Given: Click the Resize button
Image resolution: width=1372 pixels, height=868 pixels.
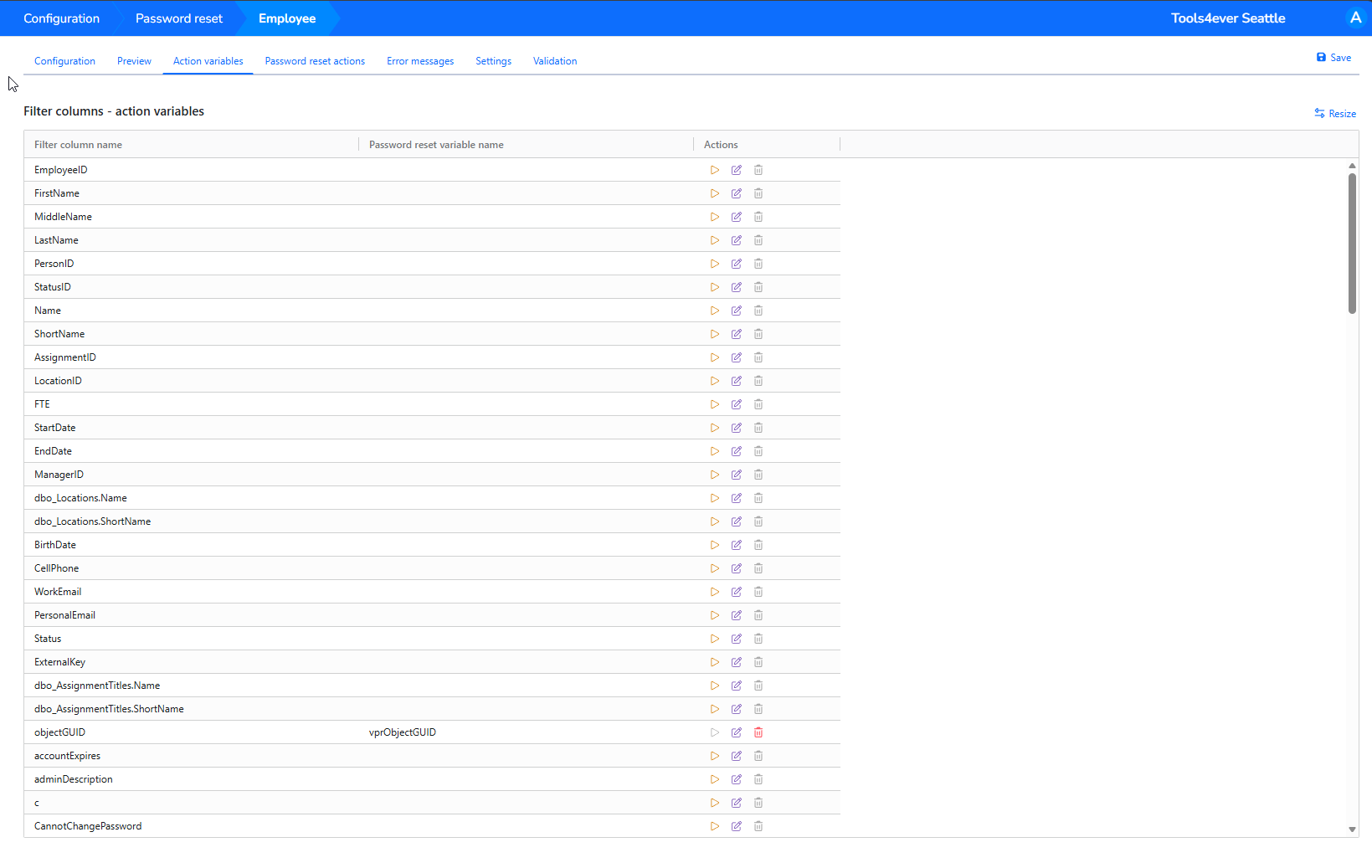Looking at the screenshot, I should pyautogui.click(x=1335, y=114).
